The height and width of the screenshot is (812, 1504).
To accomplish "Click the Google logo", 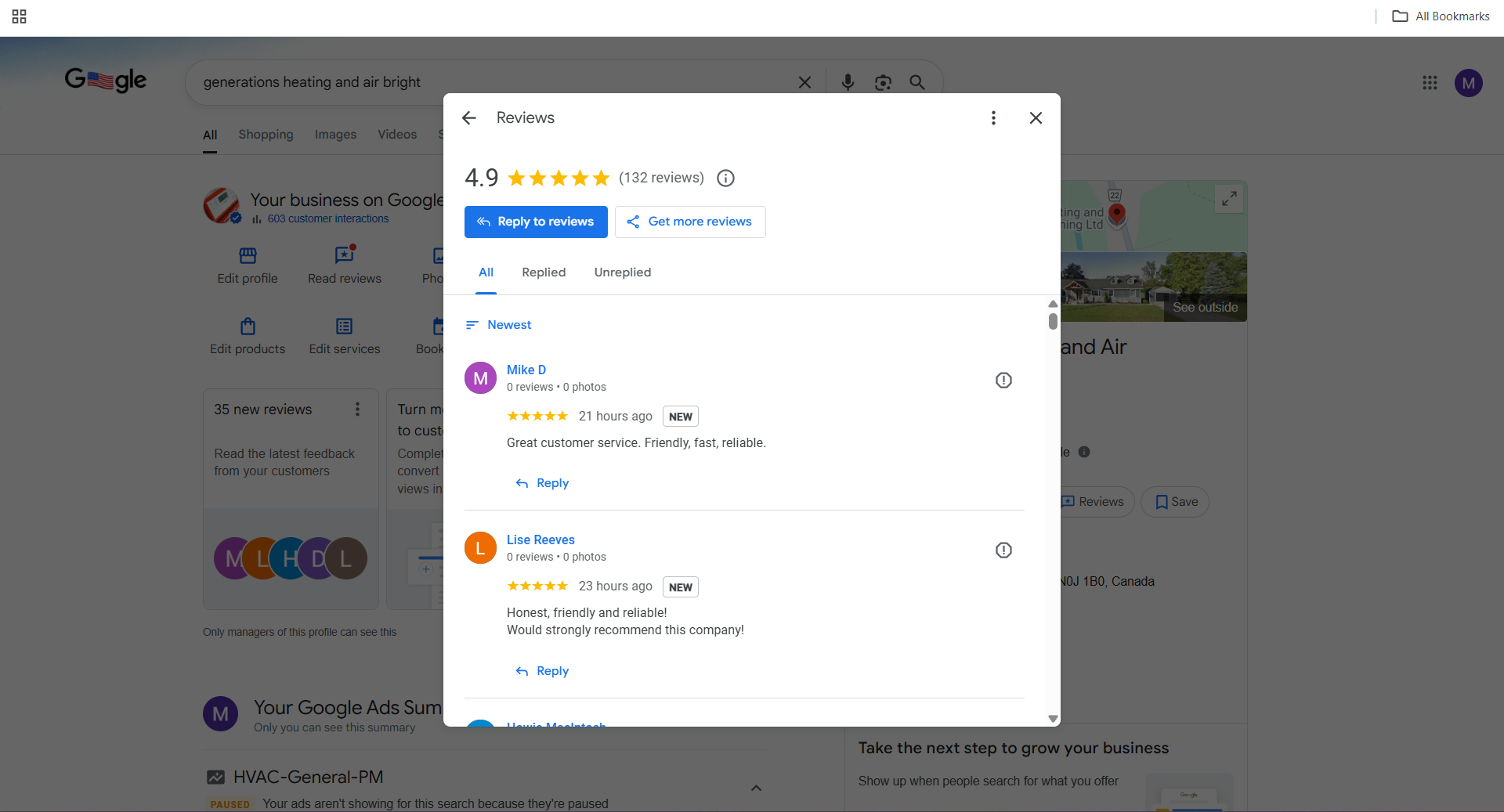I will point(106,80).
